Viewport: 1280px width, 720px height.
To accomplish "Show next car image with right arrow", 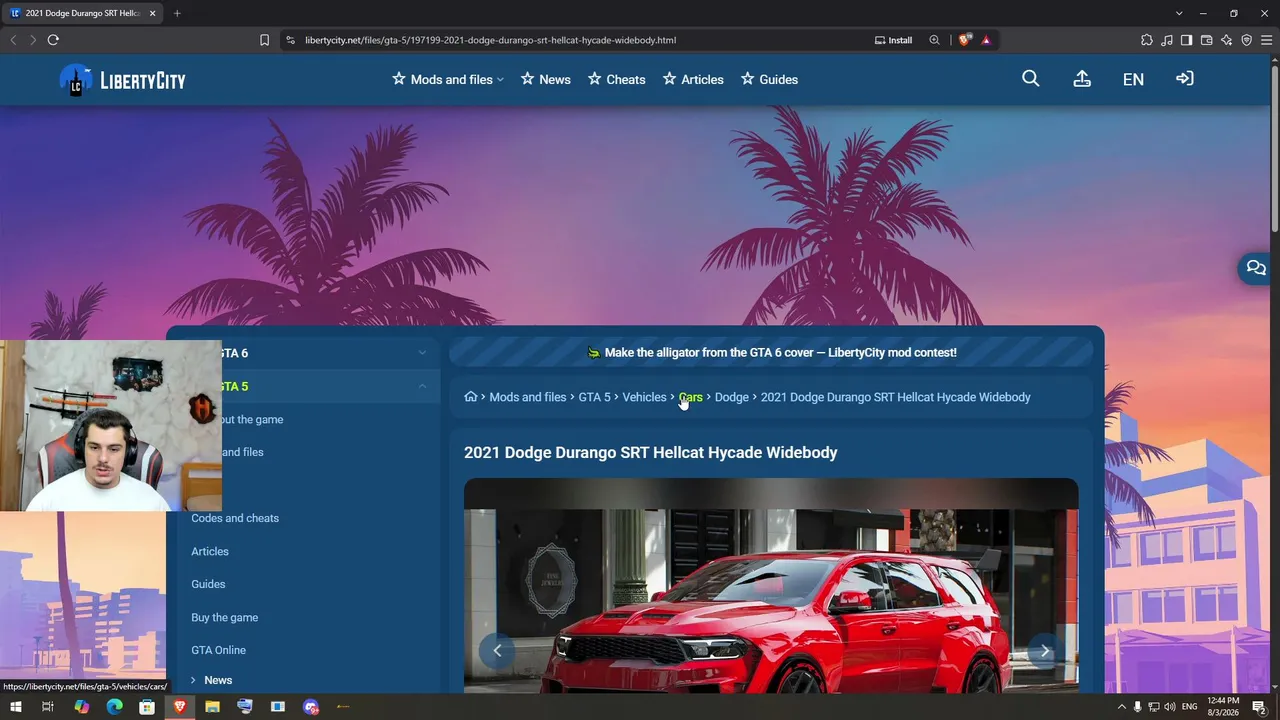I will pyautogui.click(x=1045, y=651).
